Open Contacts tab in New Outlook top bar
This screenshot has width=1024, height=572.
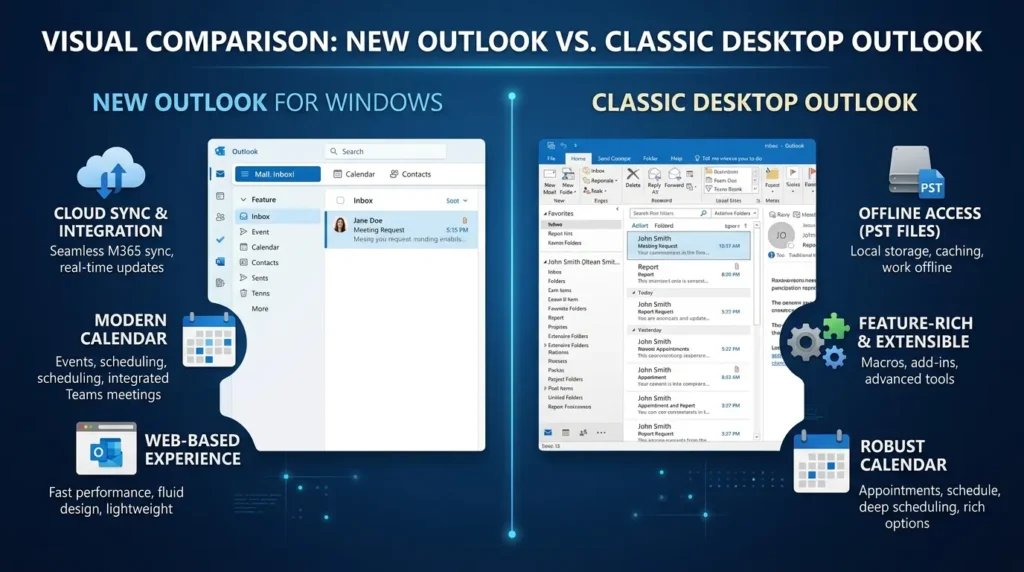(410, 174)
